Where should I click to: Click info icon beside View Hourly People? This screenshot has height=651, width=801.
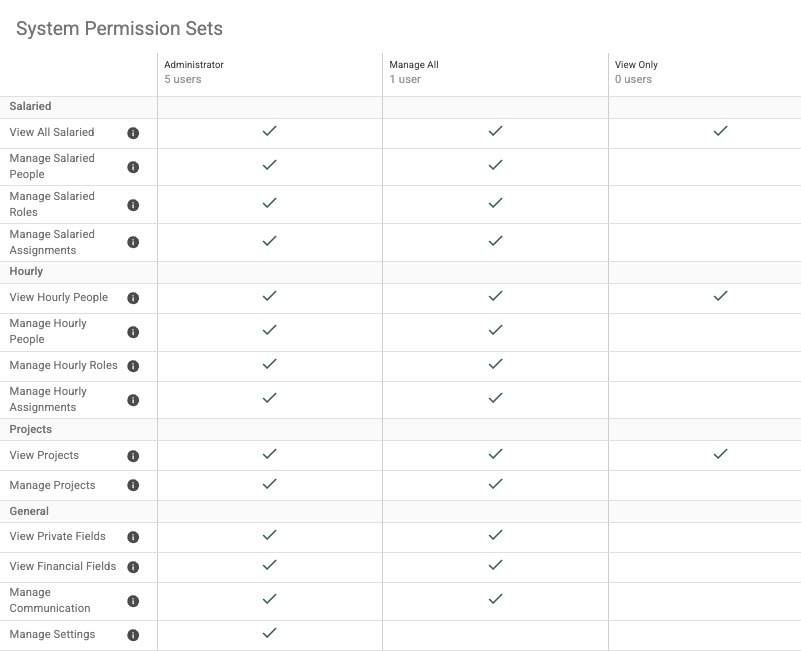click(133, 298)
